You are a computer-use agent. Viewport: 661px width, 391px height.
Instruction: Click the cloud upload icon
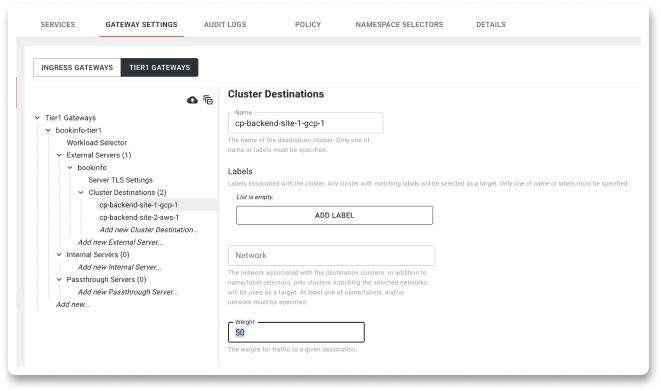192,100
